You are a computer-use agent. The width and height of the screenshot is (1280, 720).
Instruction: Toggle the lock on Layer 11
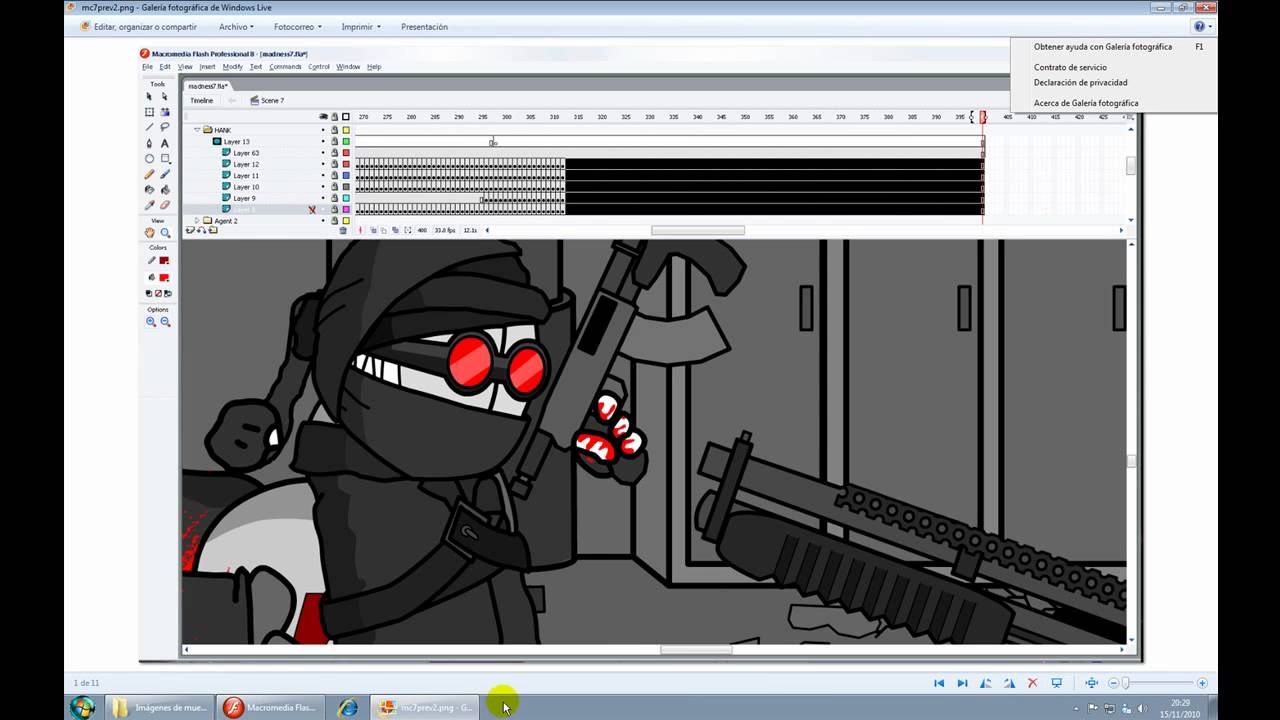[x=334, y=175]
